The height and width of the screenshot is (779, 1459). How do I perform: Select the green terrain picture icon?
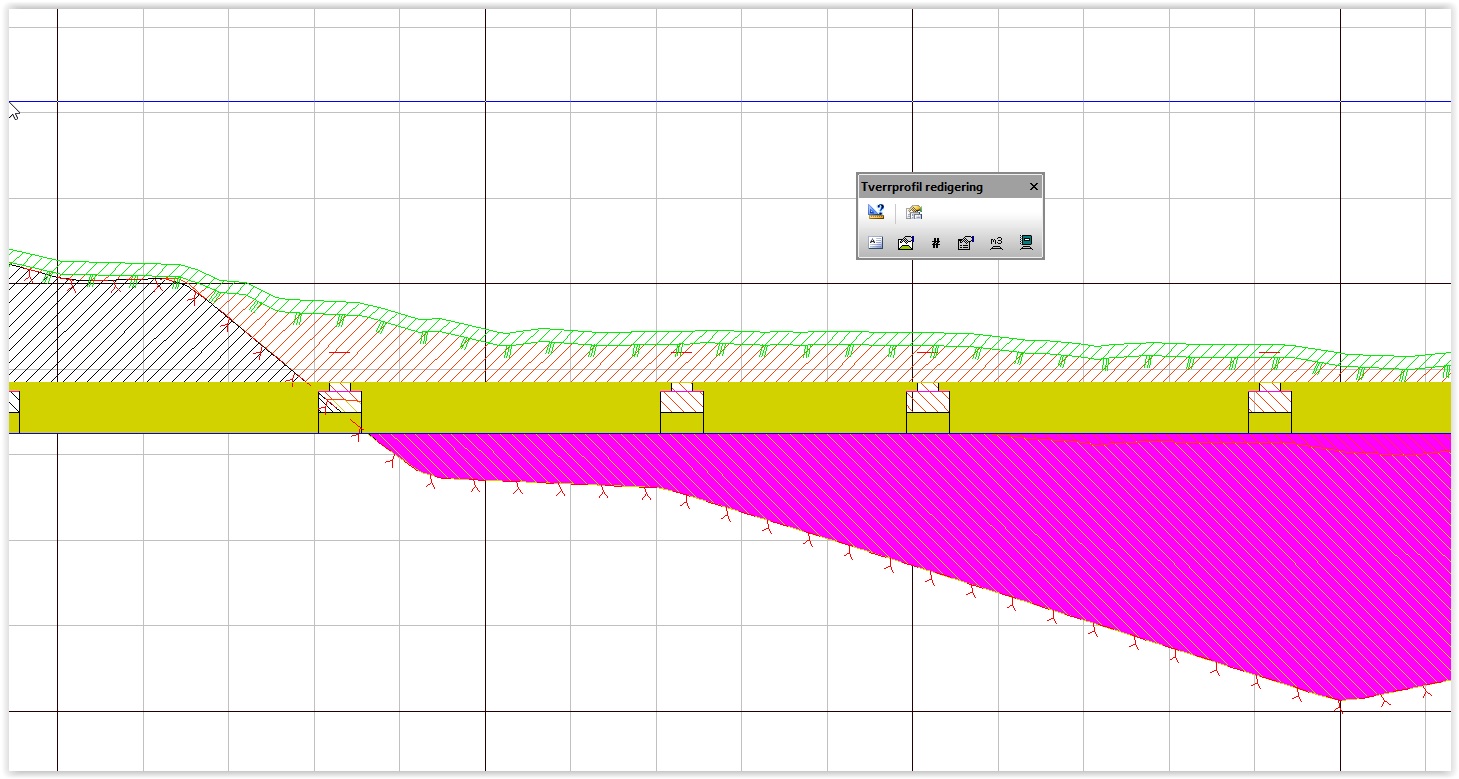pyautogui.click(x=906, y=243)
